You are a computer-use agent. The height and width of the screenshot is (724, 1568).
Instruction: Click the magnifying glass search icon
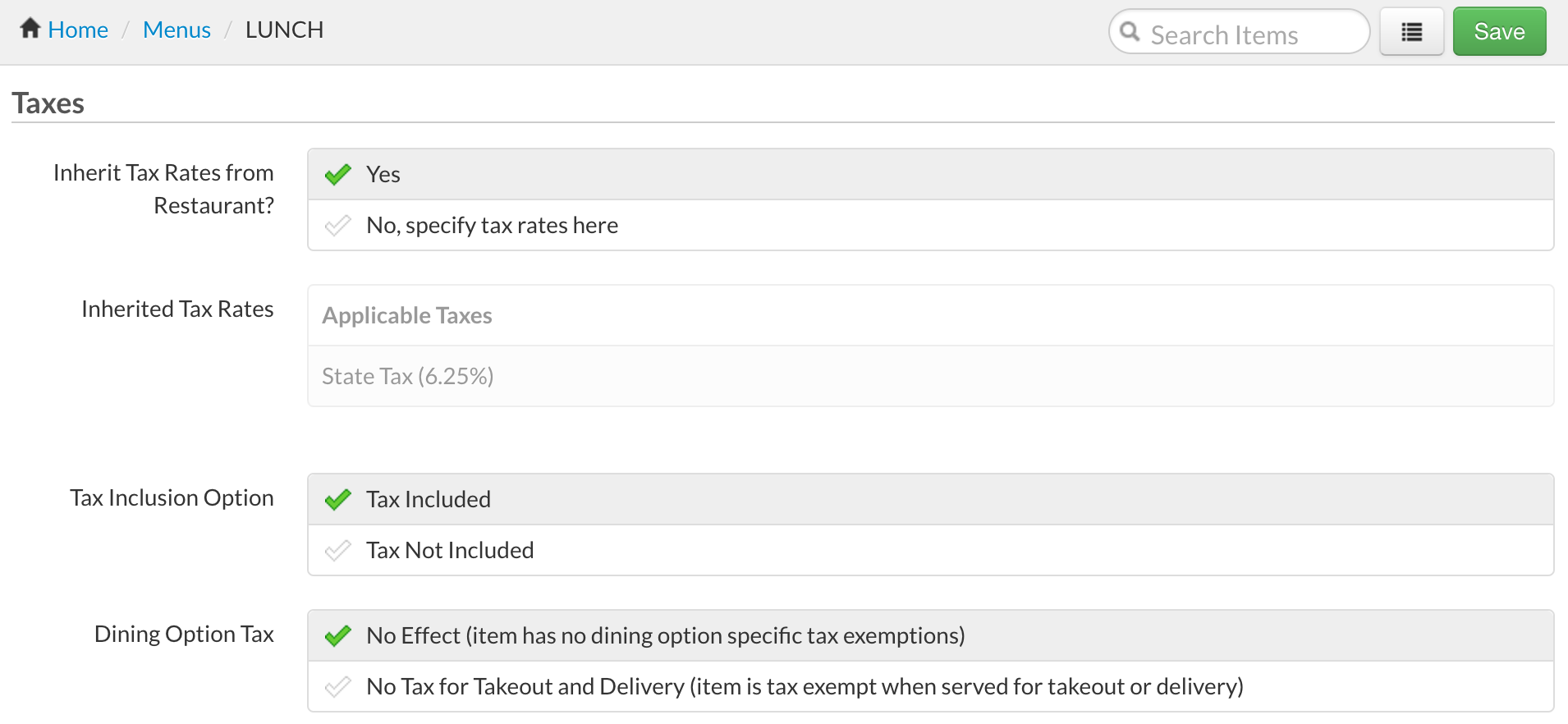(1130, 32)
